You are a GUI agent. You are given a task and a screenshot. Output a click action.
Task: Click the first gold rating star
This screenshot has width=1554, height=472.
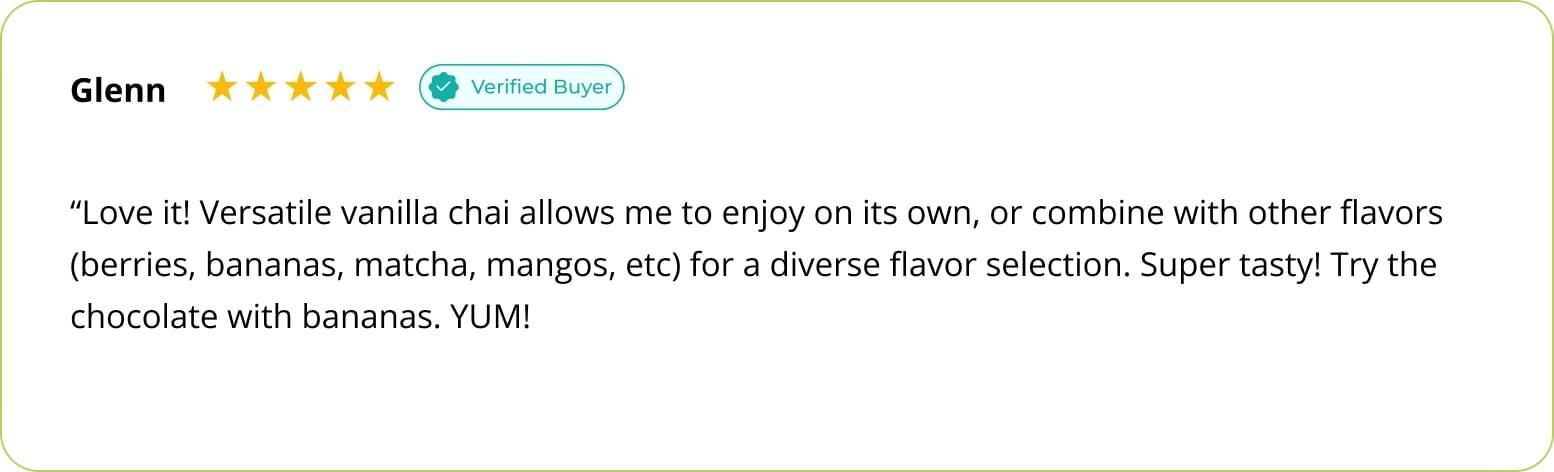221,88
